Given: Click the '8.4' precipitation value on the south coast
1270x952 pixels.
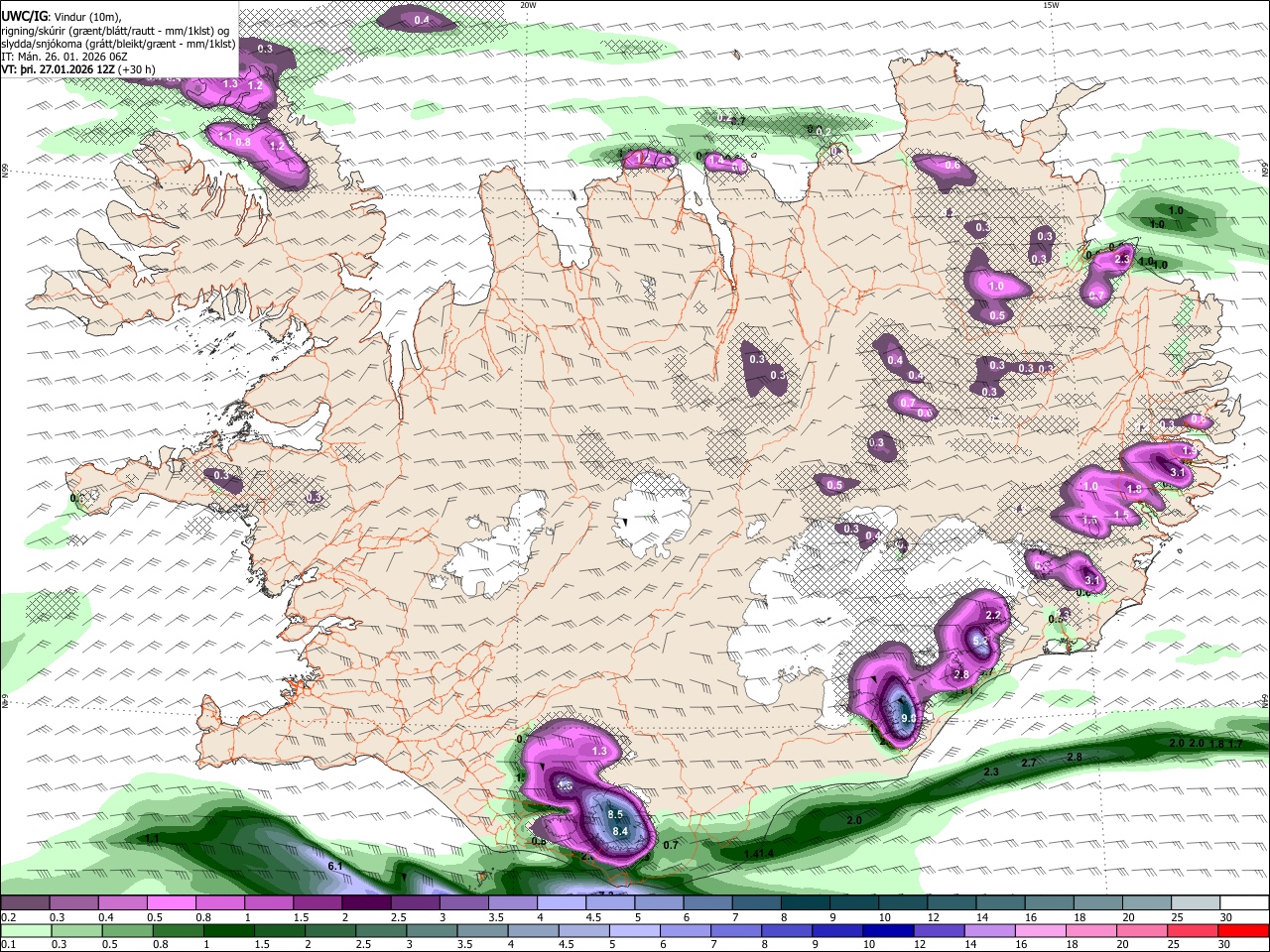Looking at the screenshot, I should [621, 830].
